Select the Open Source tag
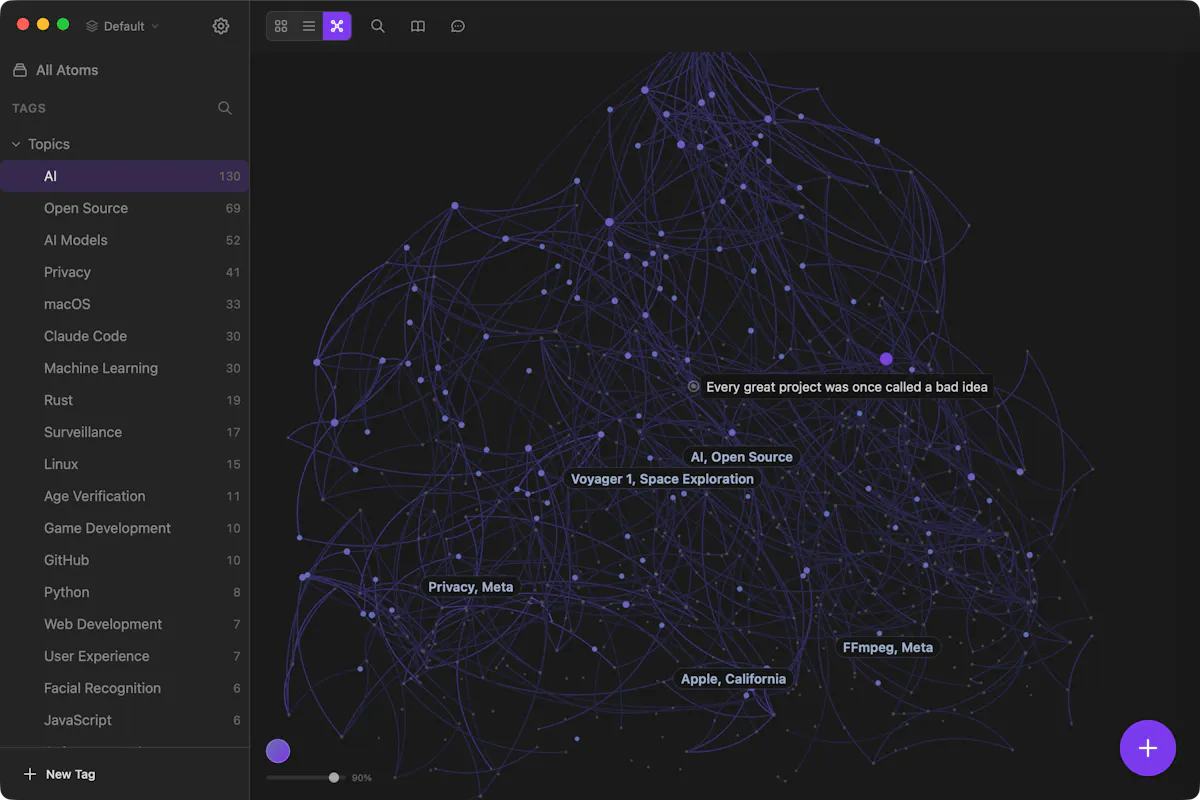The width and height of the screenshot is (1200, 800). 124,208
